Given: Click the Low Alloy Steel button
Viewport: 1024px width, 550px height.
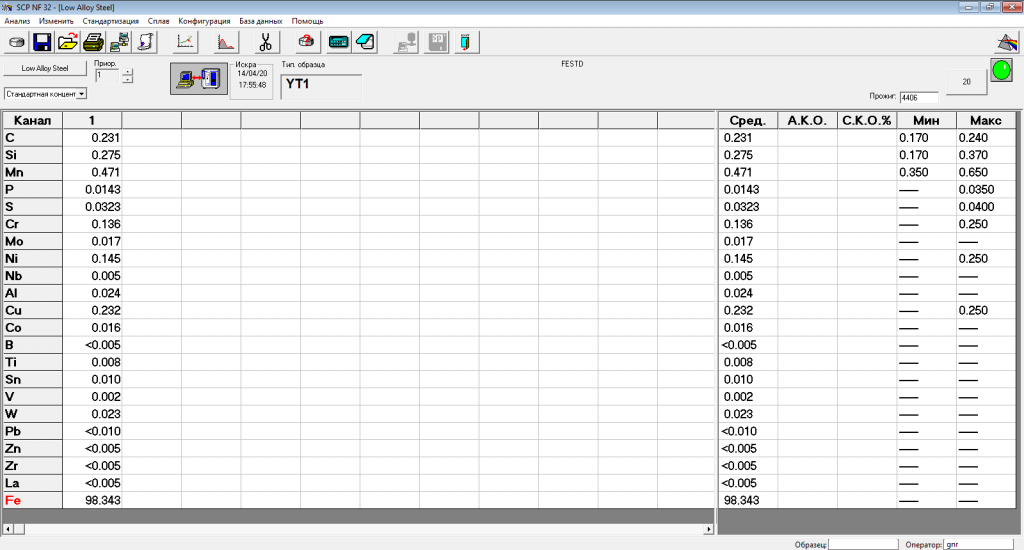Looking at the screenshot, I should coord(46,69).
